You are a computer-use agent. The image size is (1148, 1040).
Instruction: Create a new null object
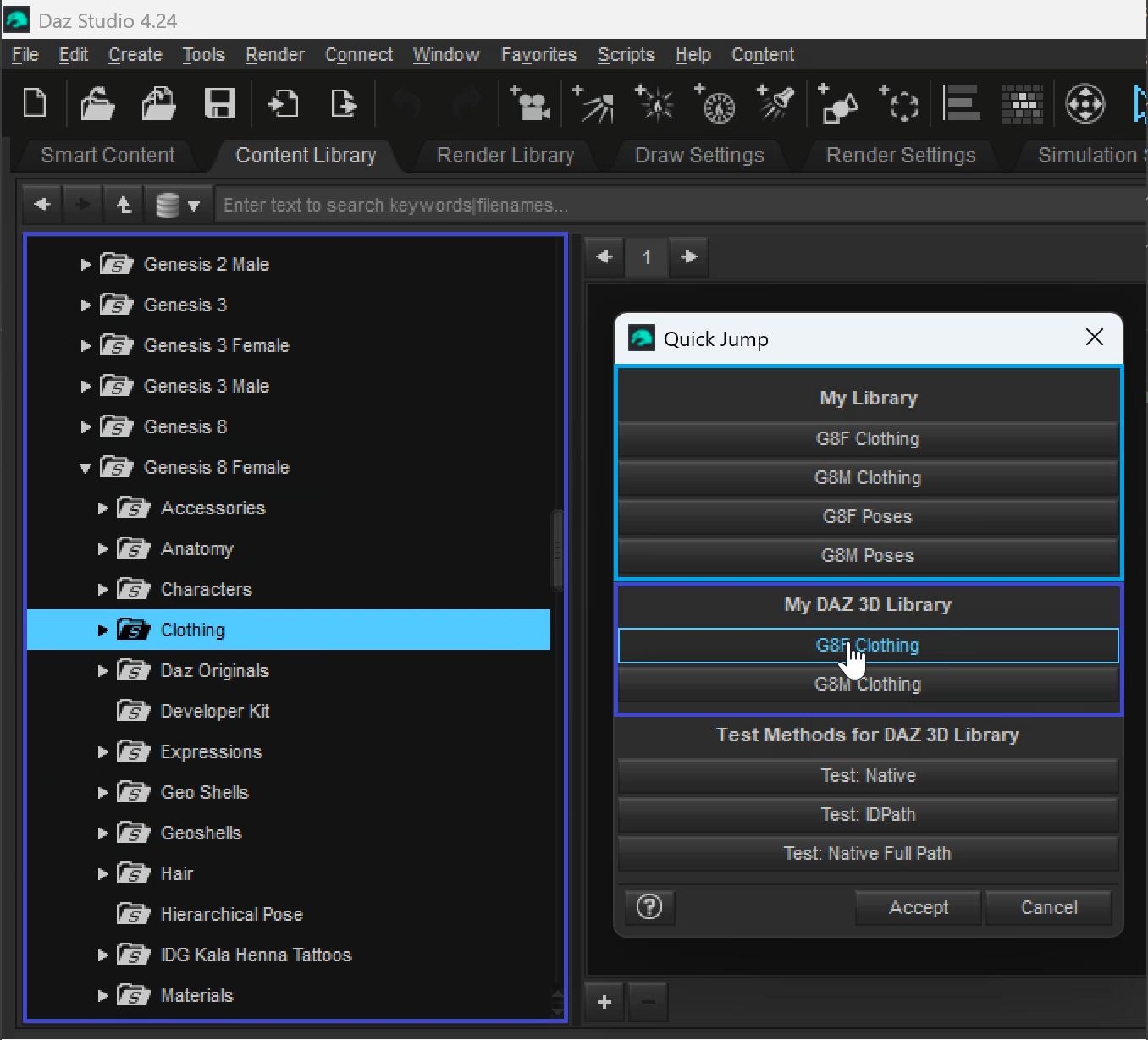point(899,103)
